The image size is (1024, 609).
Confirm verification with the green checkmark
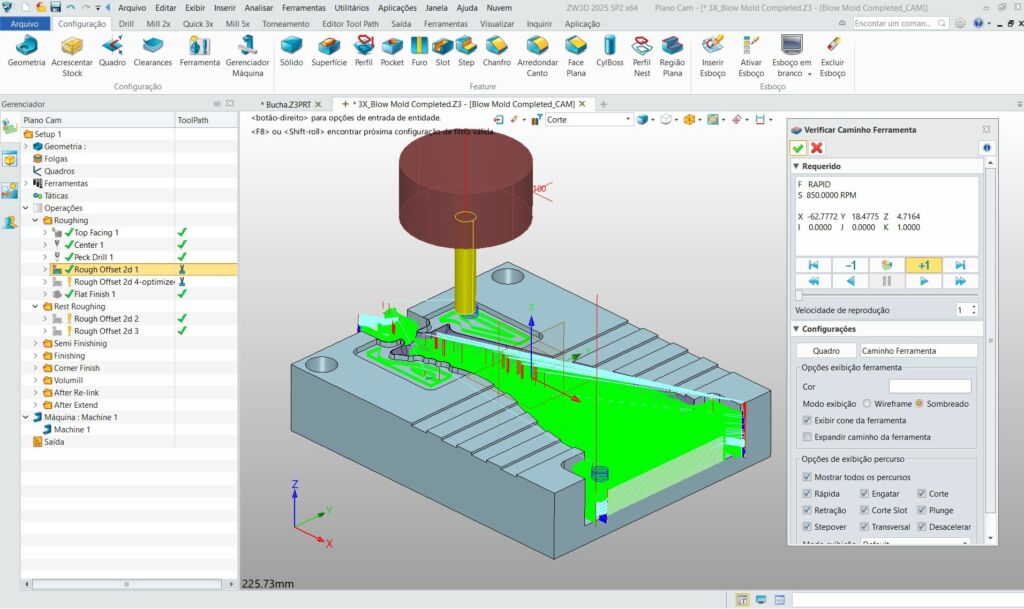[x=797, y=148]
